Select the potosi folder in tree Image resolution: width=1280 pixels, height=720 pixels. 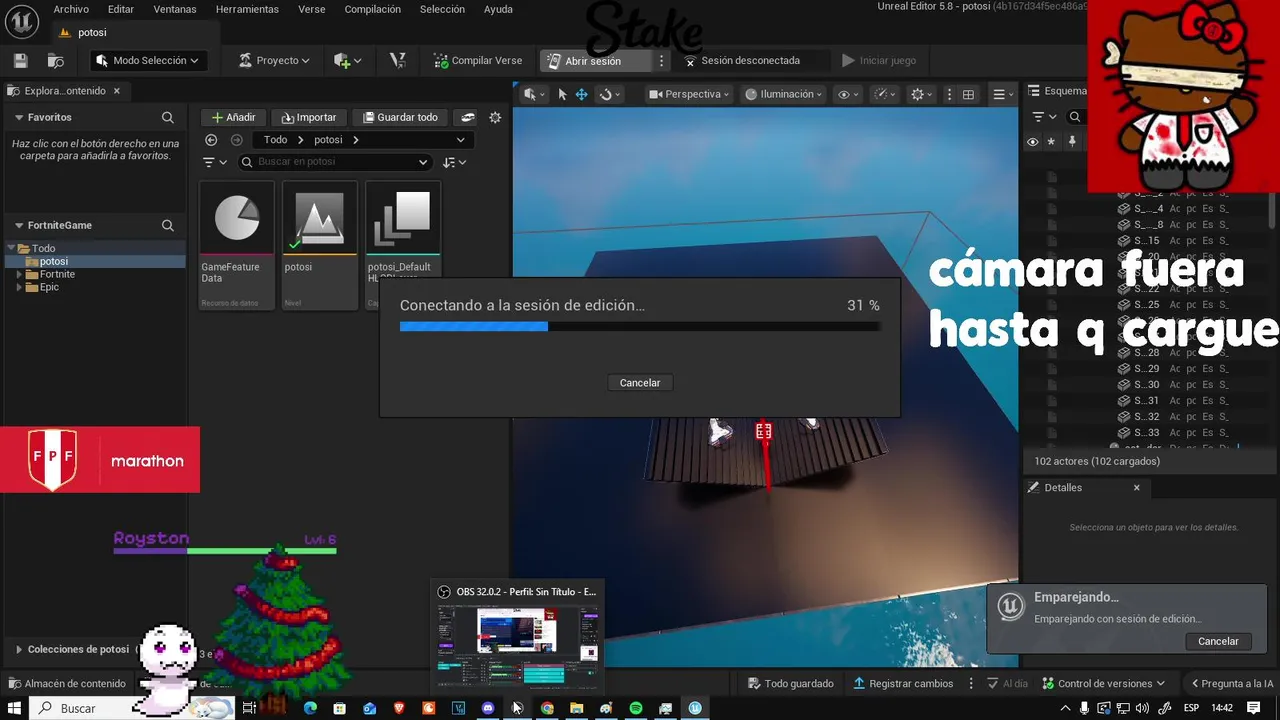pyautogui.click(x=95, y=262)
